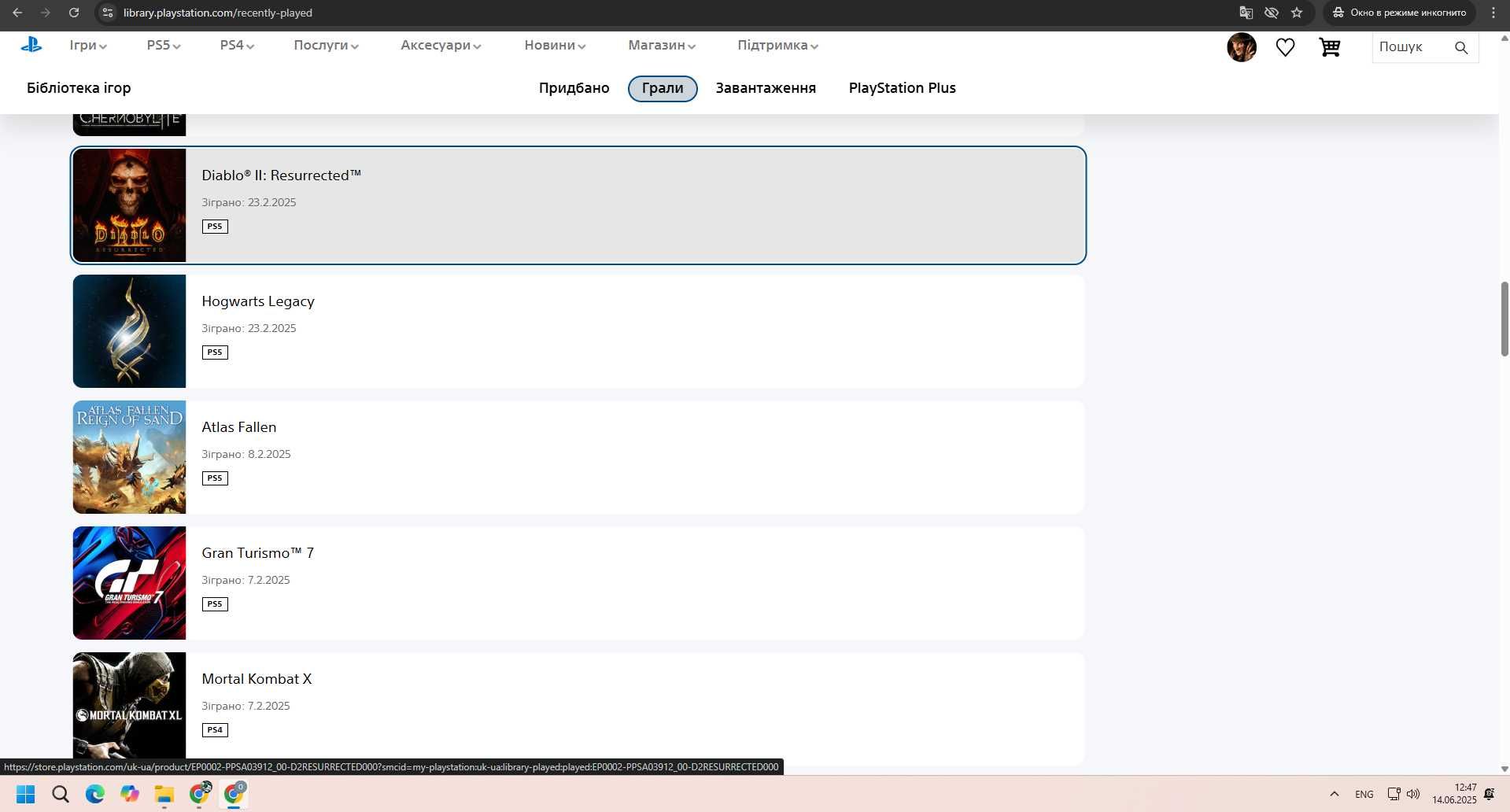Viewport: 1510px width, 812px height.
Task: Click the browser address bar URL
Action: coord(218,13)
